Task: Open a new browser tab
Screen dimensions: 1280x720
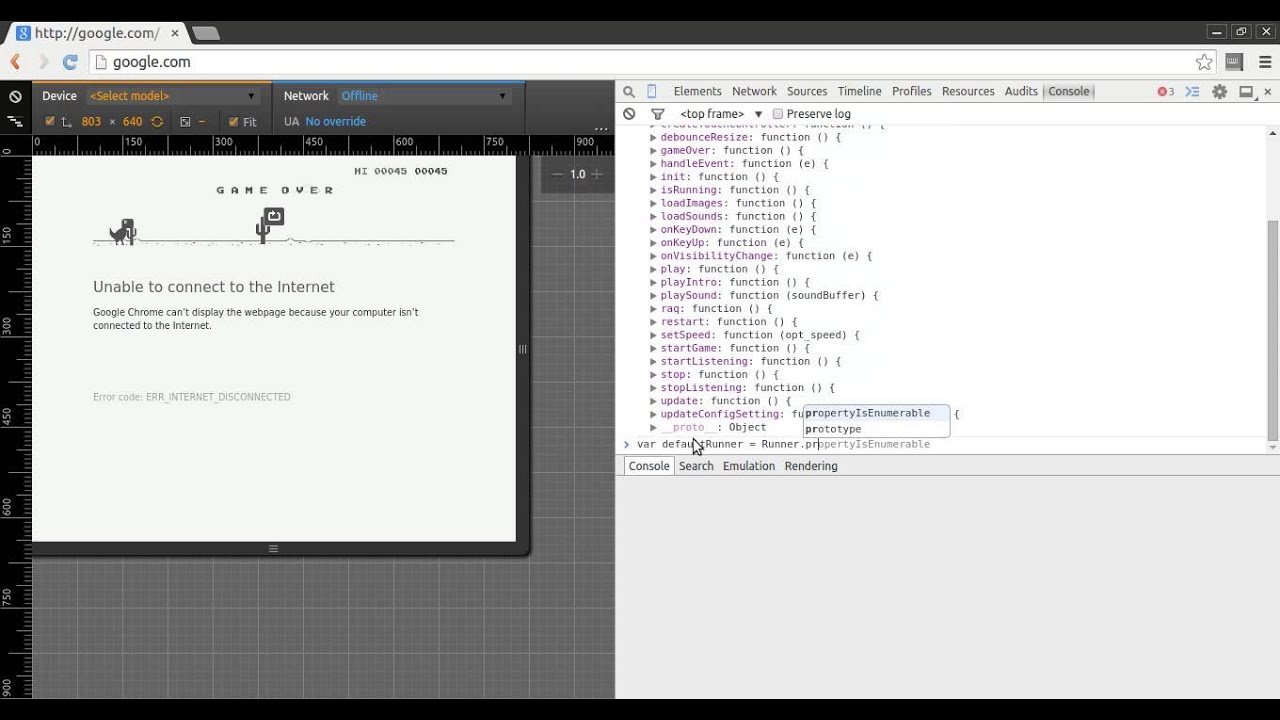Action: pyautogui.click(x=205, y=33)
